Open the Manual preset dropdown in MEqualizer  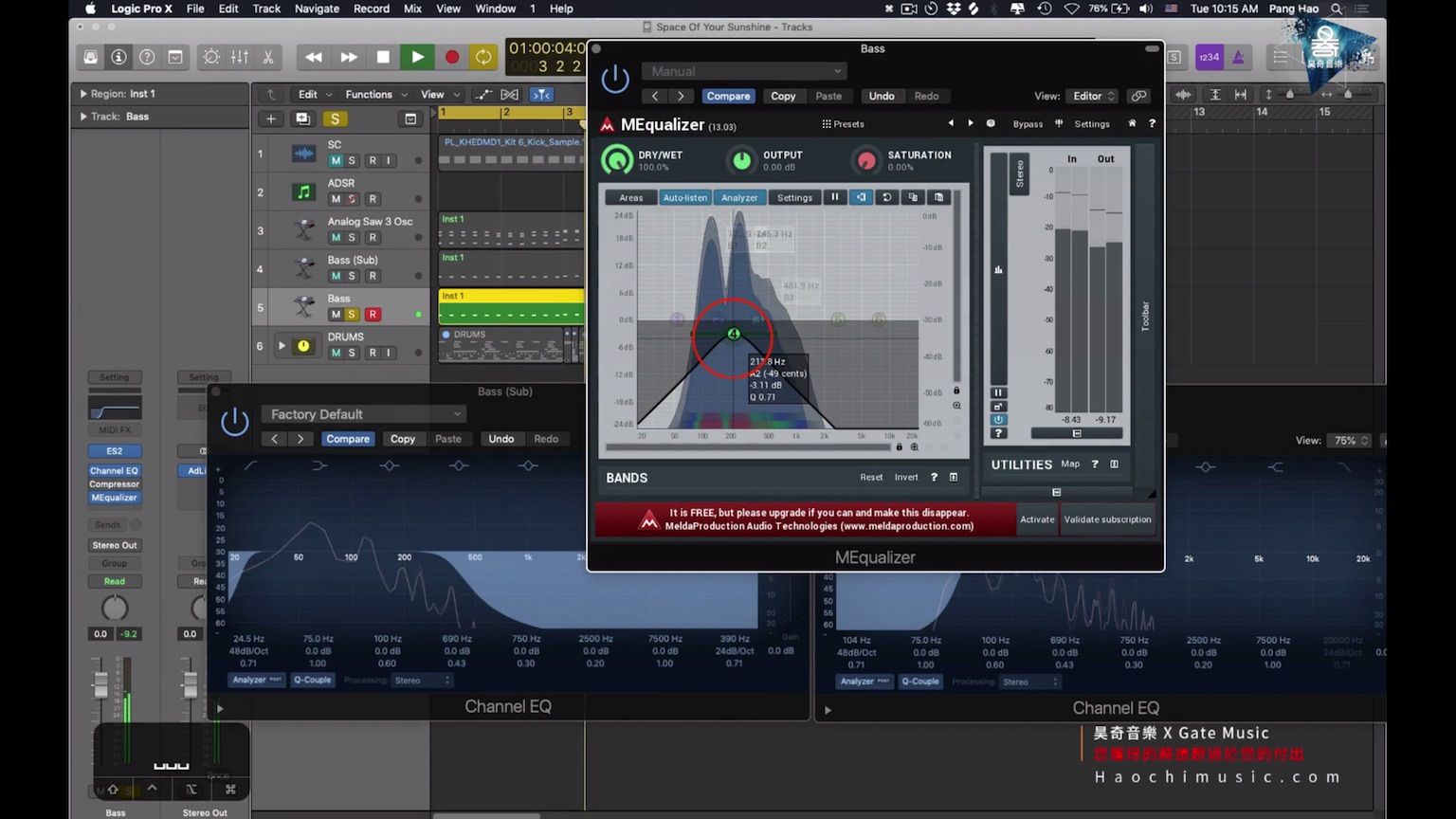coord(744,71)
